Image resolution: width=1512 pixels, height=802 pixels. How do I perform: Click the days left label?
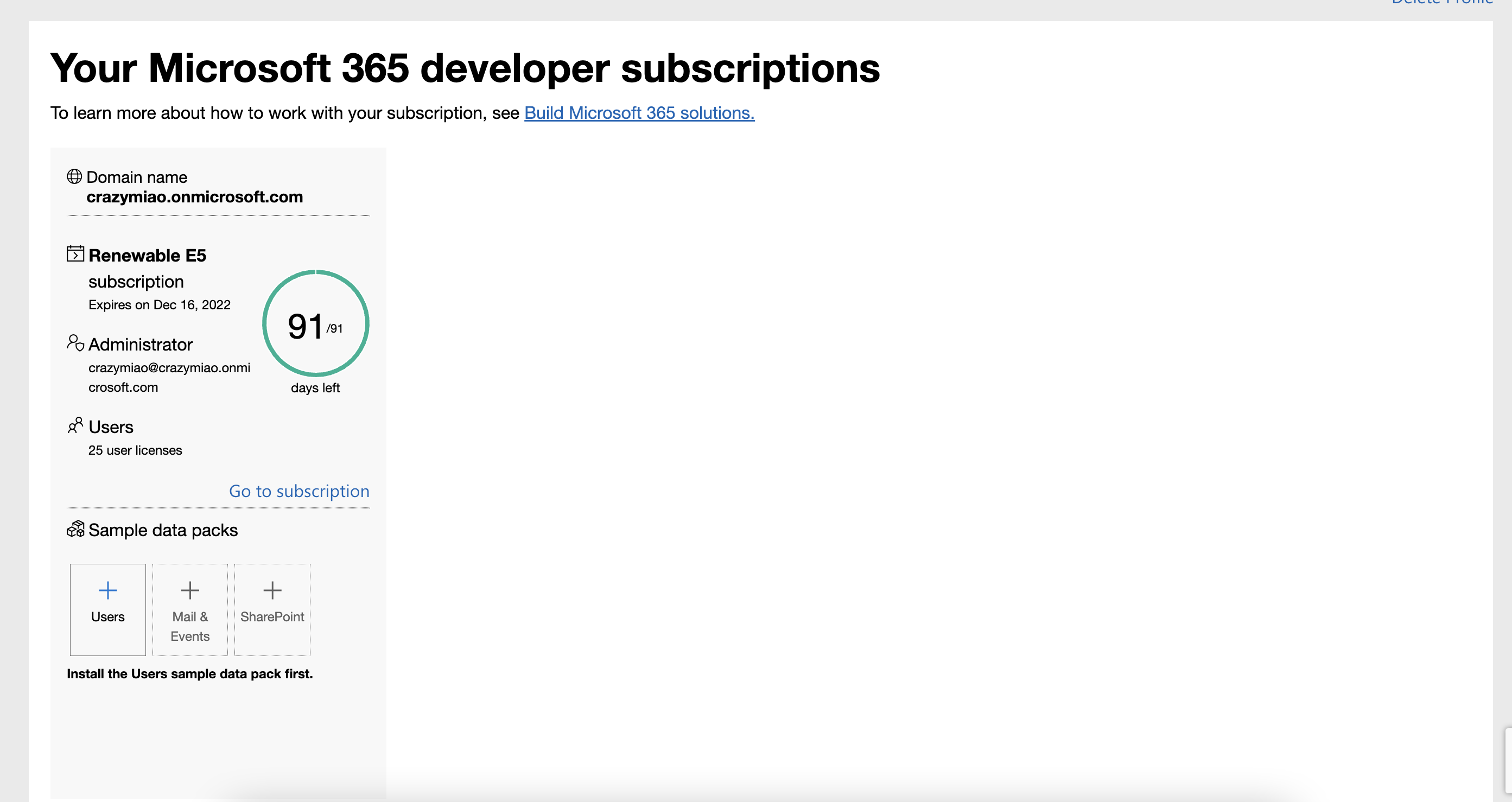315,388
